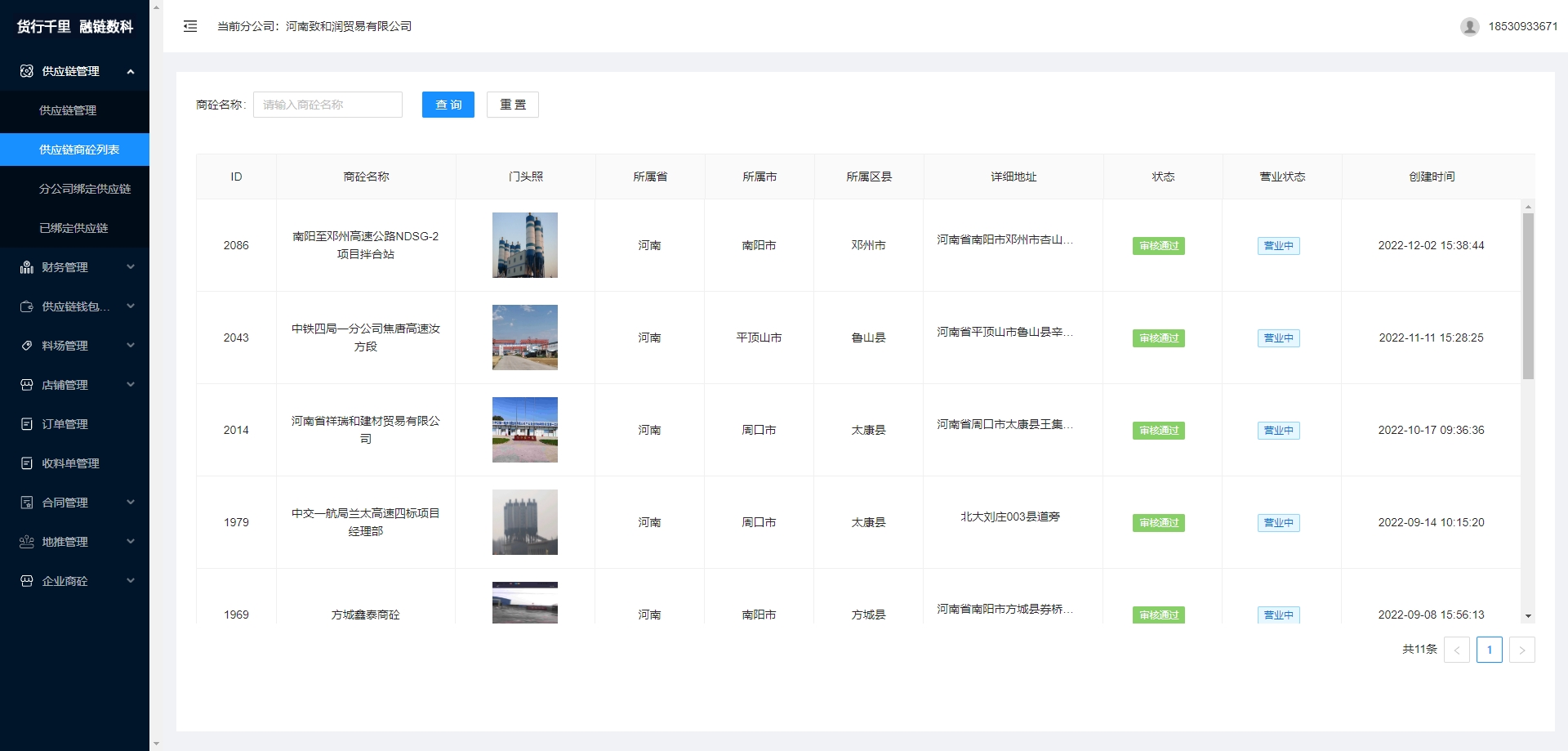
Task: Click name 中铁四局一分公司焦唐高速汝方段
Action: pyautogui.click(x=366, y=338)
